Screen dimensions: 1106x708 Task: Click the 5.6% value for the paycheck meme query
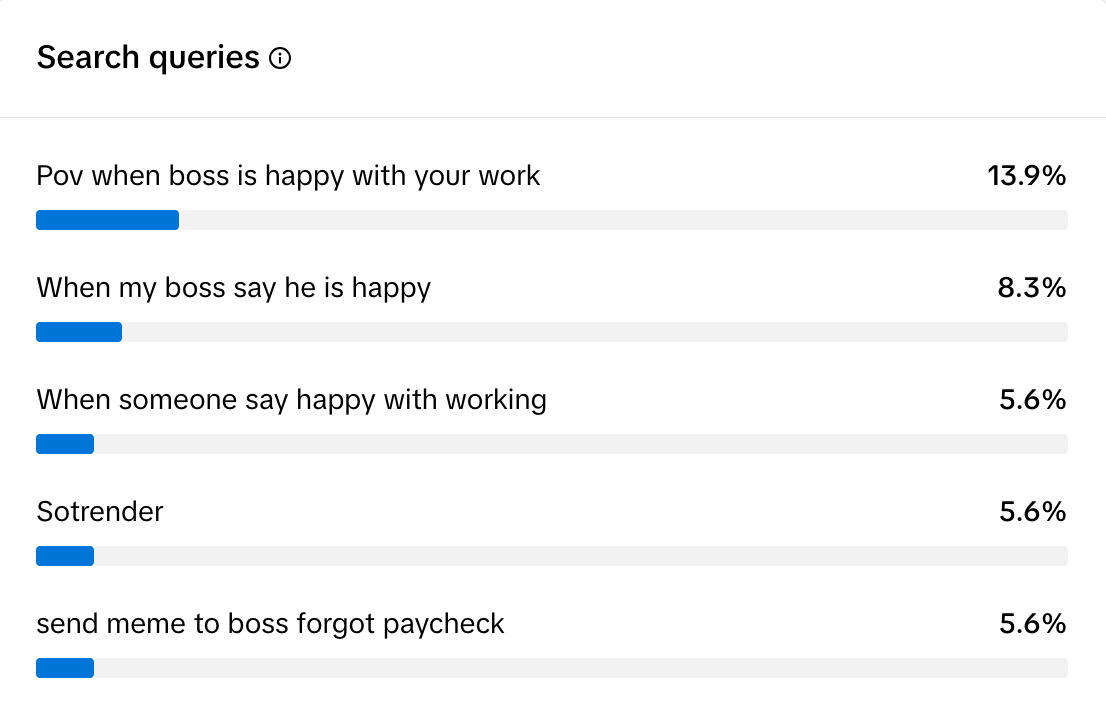coord(1032,624)
